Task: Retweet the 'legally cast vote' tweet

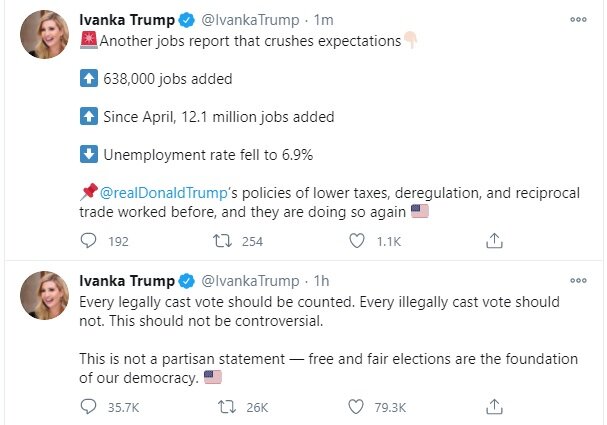Action: pyautogui.click(x=224, y=406)
